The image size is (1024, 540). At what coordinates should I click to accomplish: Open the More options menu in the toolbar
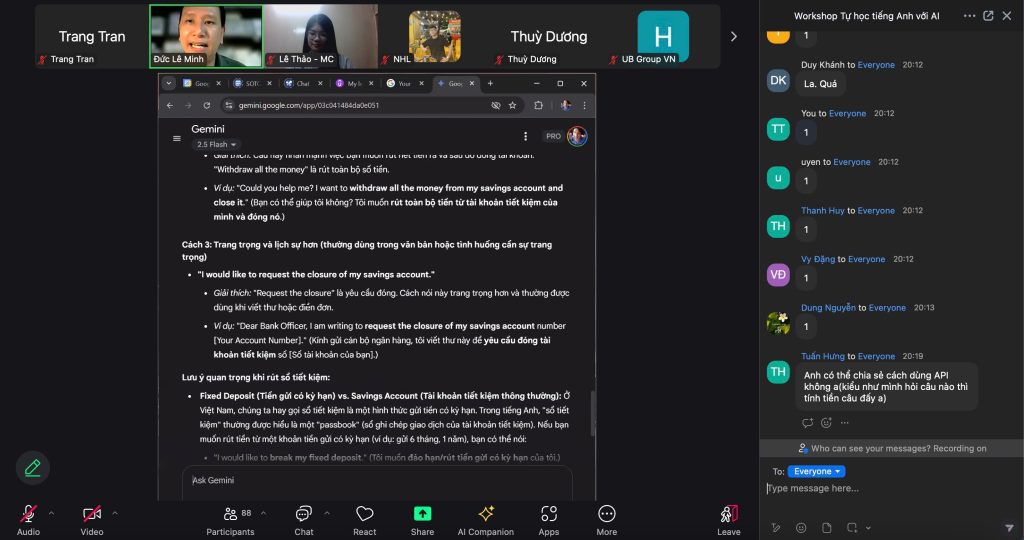tap(607, 520)
